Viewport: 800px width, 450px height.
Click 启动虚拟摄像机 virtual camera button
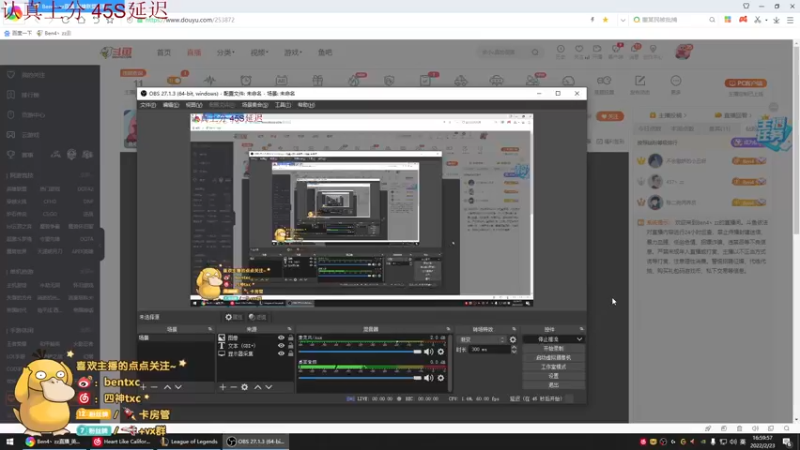[x=554, y=358]
